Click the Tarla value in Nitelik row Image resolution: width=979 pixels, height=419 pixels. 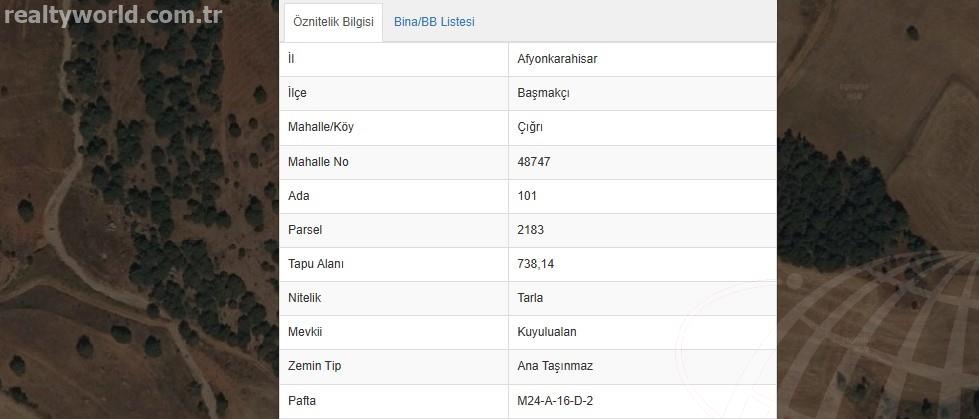pyautogui.click(x=530, y=298)
